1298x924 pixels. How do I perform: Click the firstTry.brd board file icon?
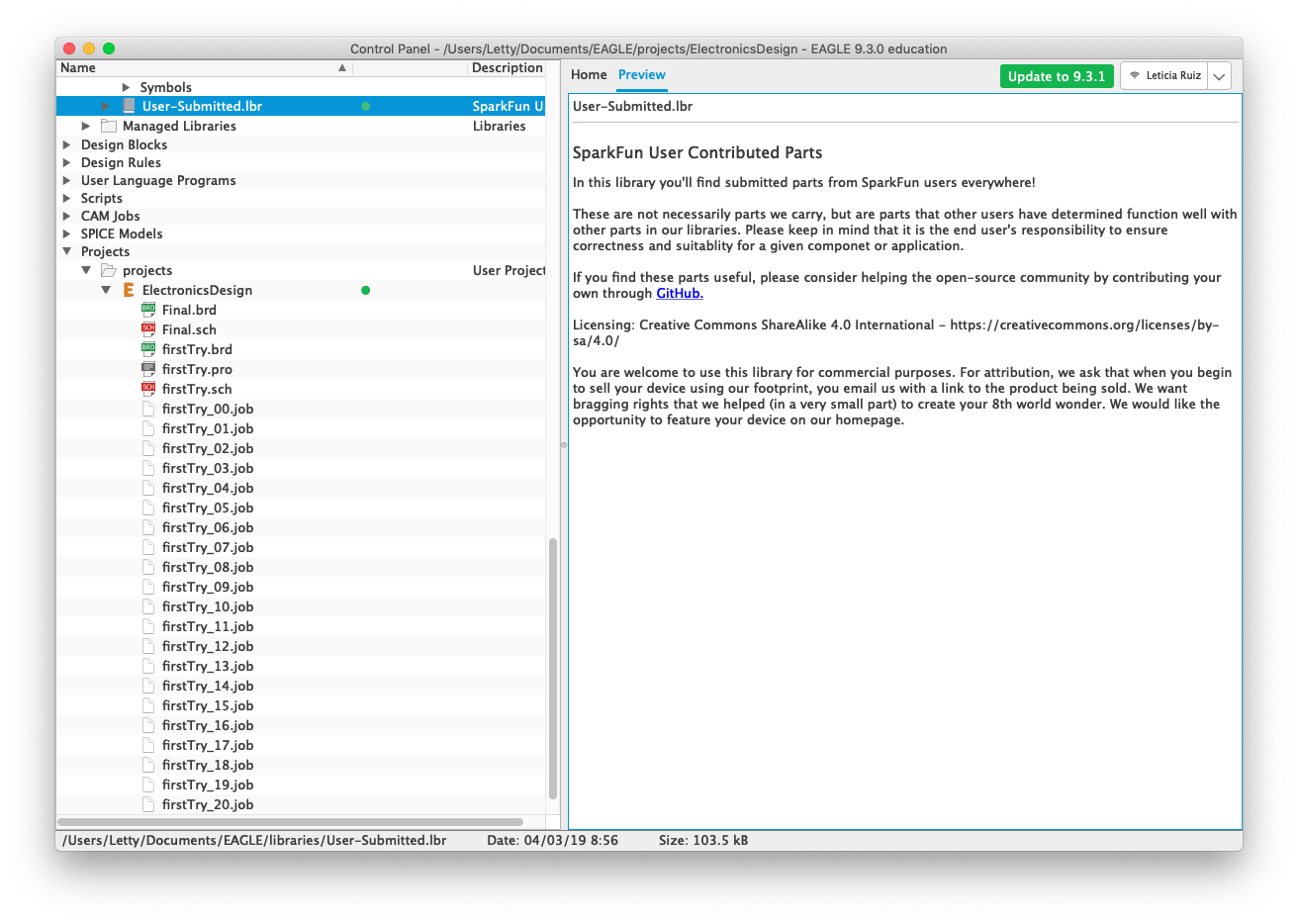(148, 349)
